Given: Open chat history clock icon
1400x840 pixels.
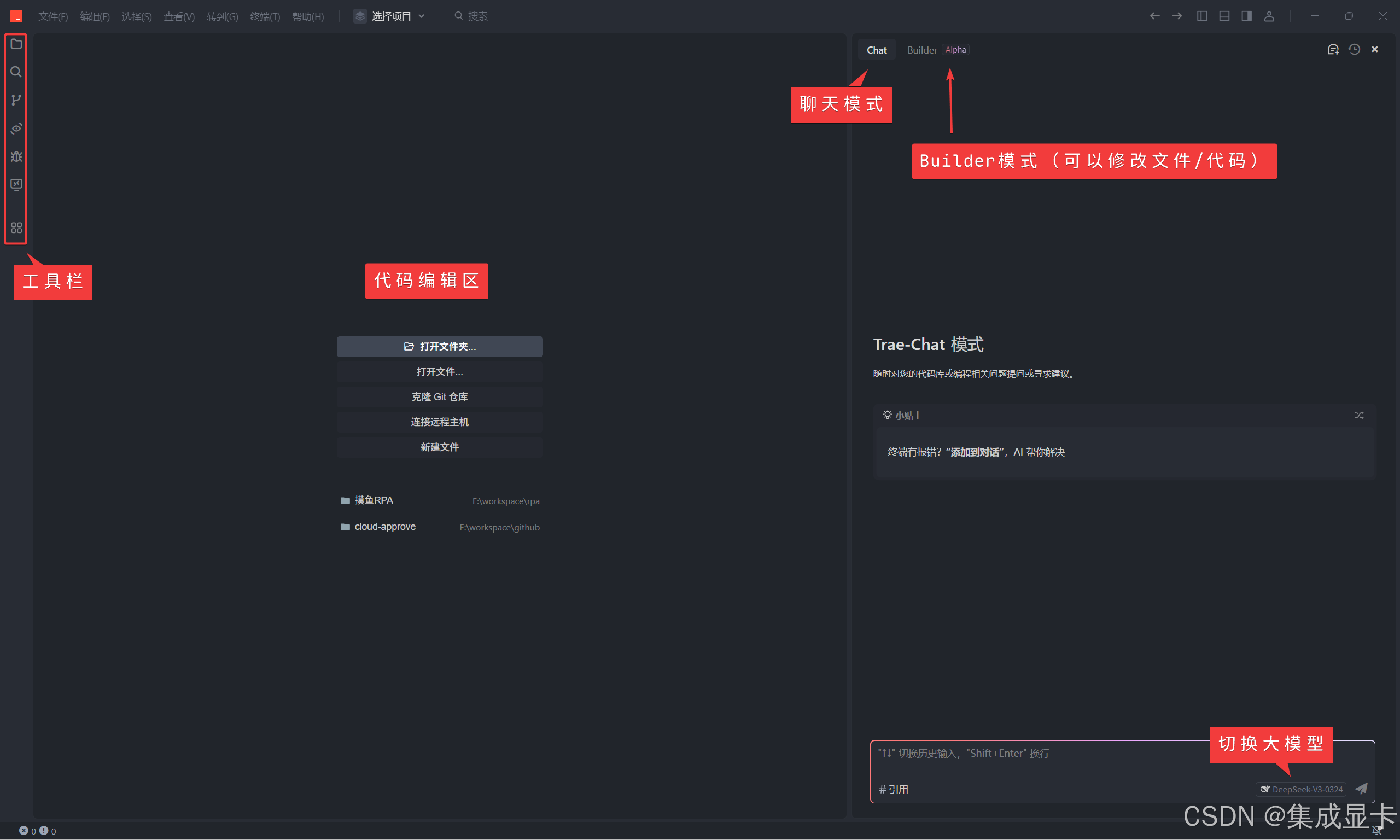Looking at the screenshot, I should click(x=1354, y=50).
